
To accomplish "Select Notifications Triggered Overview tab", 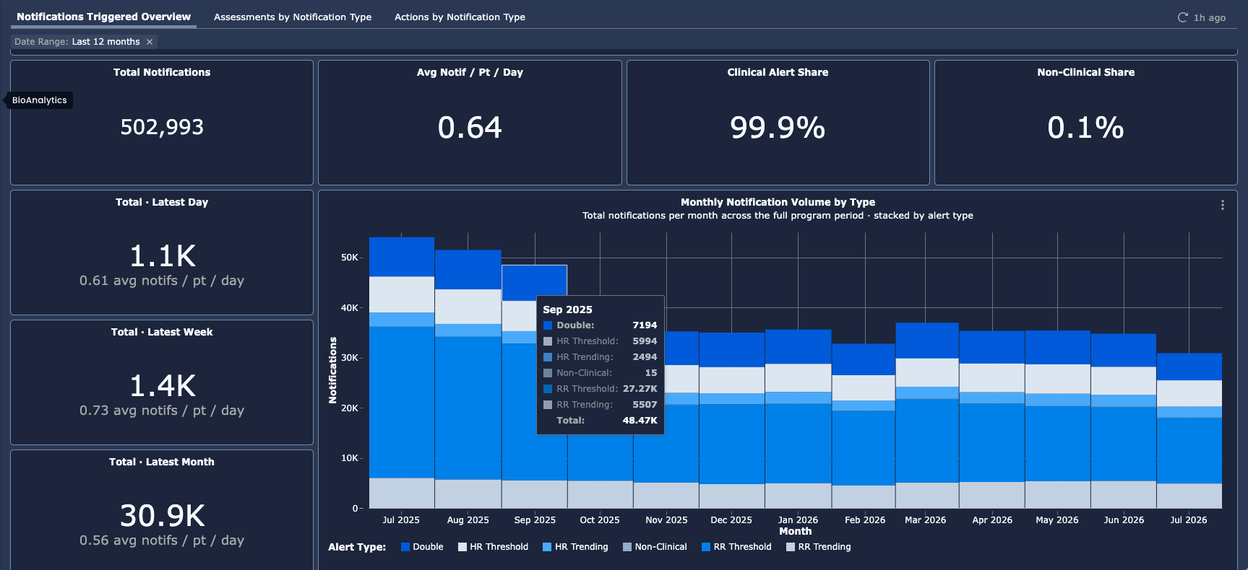I will [104, 17].
